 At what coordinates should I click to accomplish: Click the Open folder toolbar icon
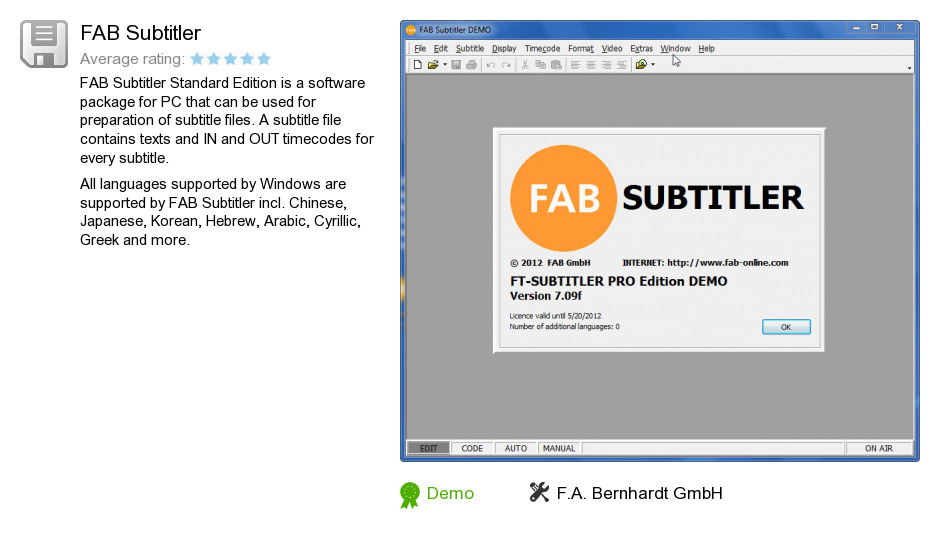[x=433, y=65]
